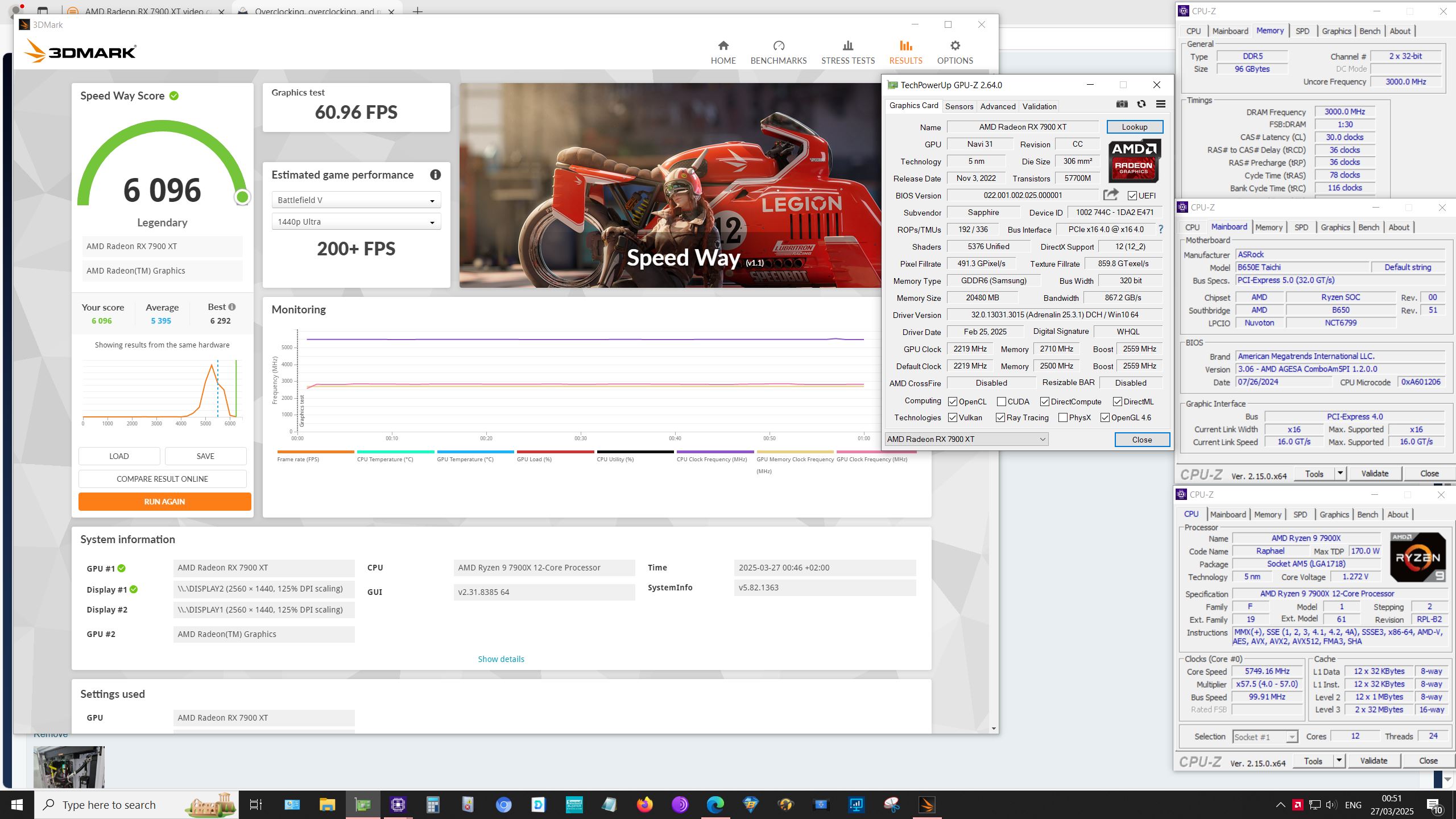Take a GPU-Z screenshot with camera icon
1456x819 pixels.
click(1122, 104)
